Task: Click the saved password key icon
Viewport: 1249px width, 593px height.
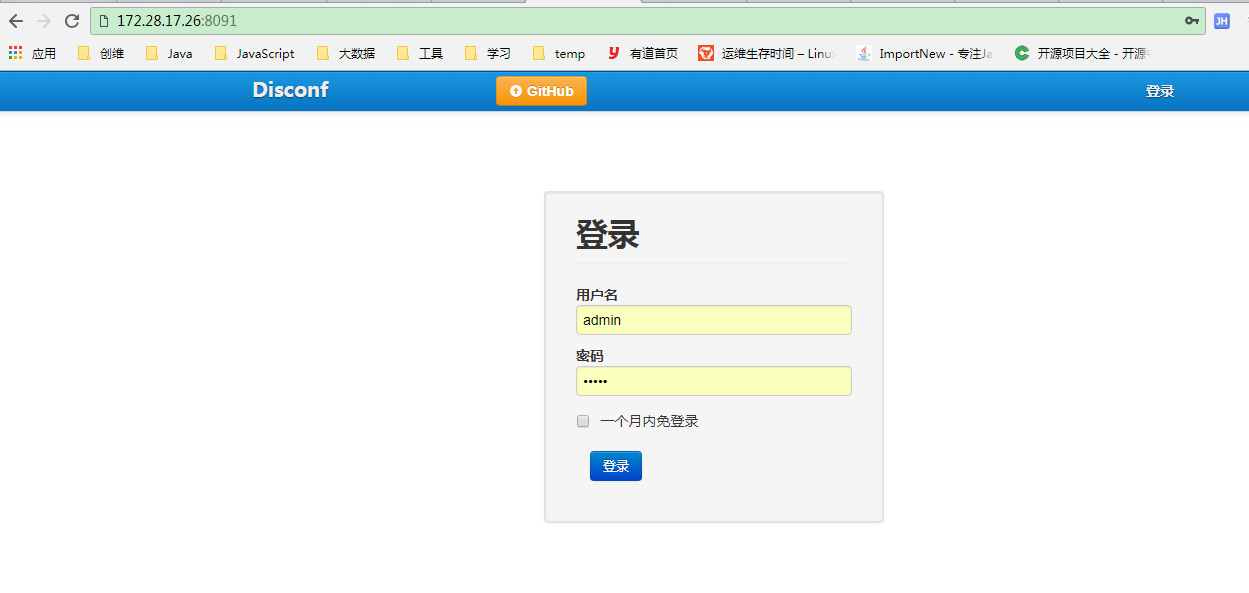Action: coord(1191,21)
